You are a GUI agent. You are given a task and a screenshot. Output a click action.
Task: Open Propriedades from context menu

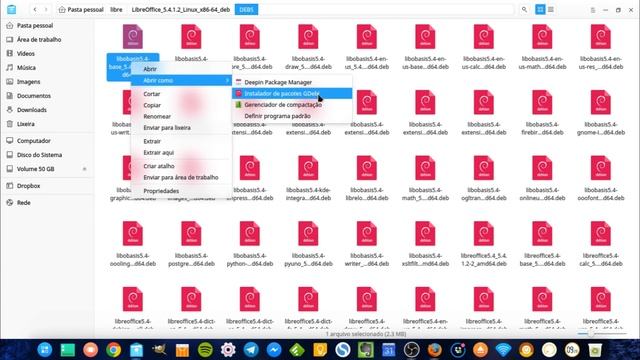point(181,191)
